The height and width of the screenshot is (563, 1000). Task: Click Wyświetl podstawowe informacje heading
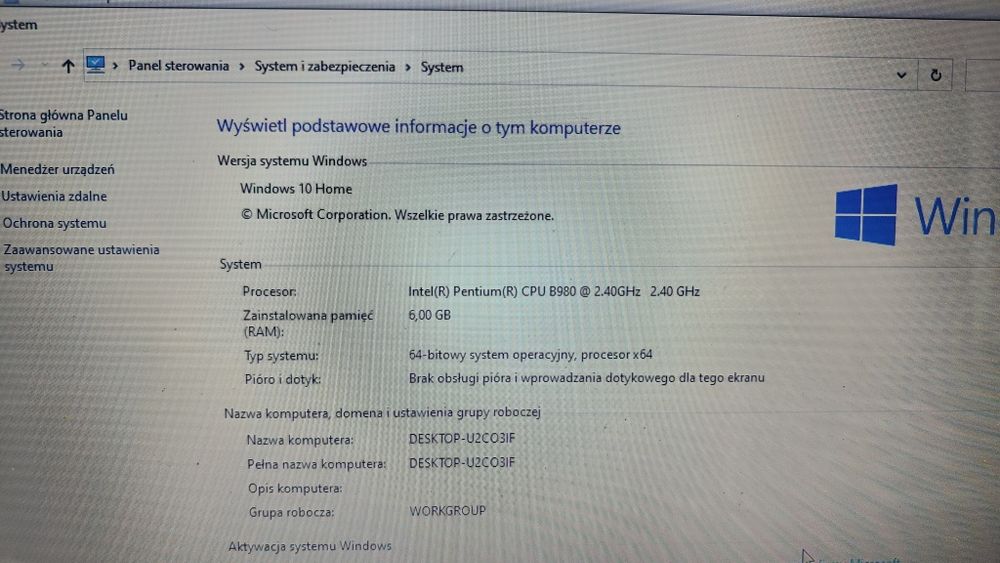tap(418, 127)
